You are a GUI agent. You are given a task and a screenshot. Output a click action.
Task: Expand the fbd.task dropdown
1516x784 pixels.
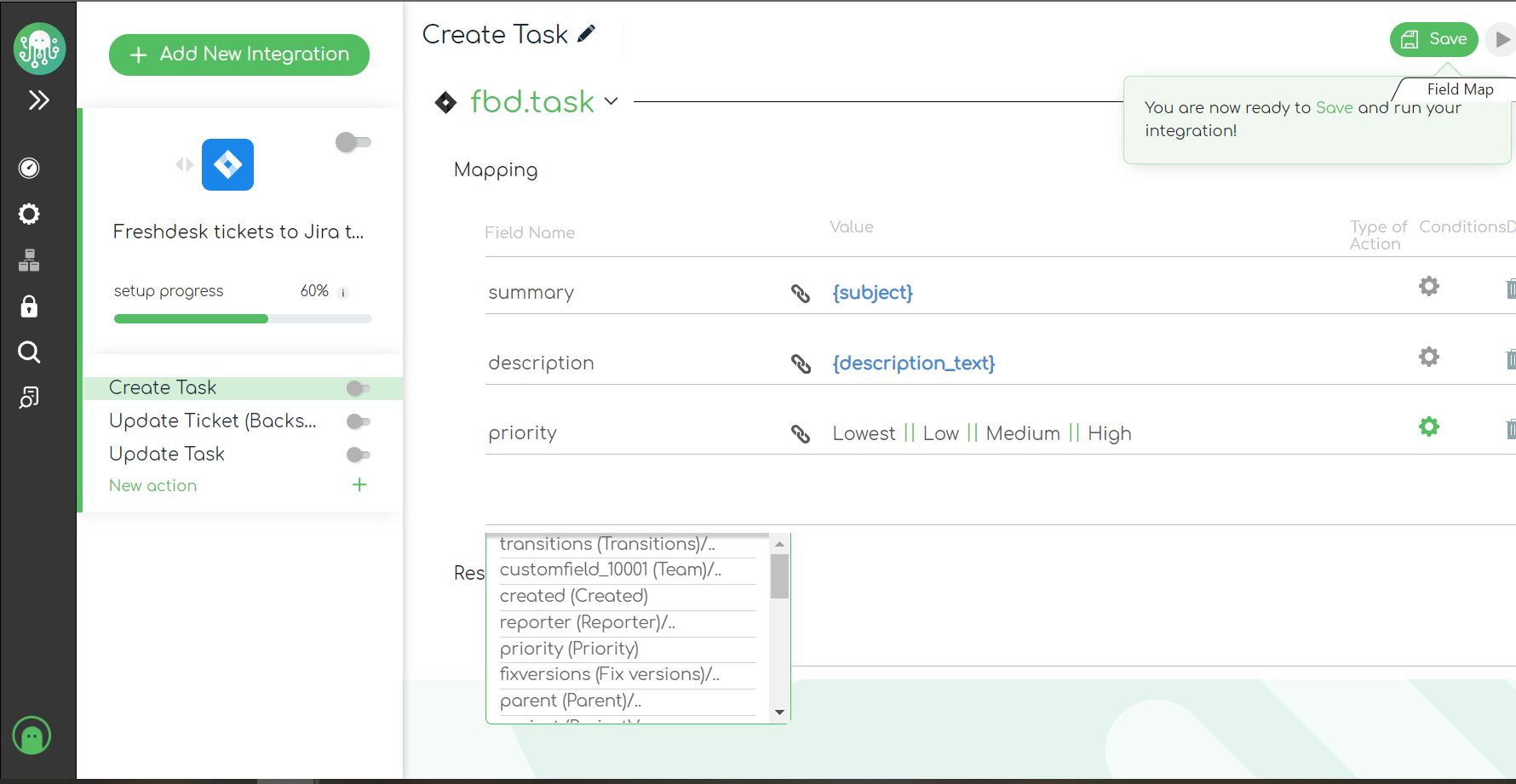611,101
